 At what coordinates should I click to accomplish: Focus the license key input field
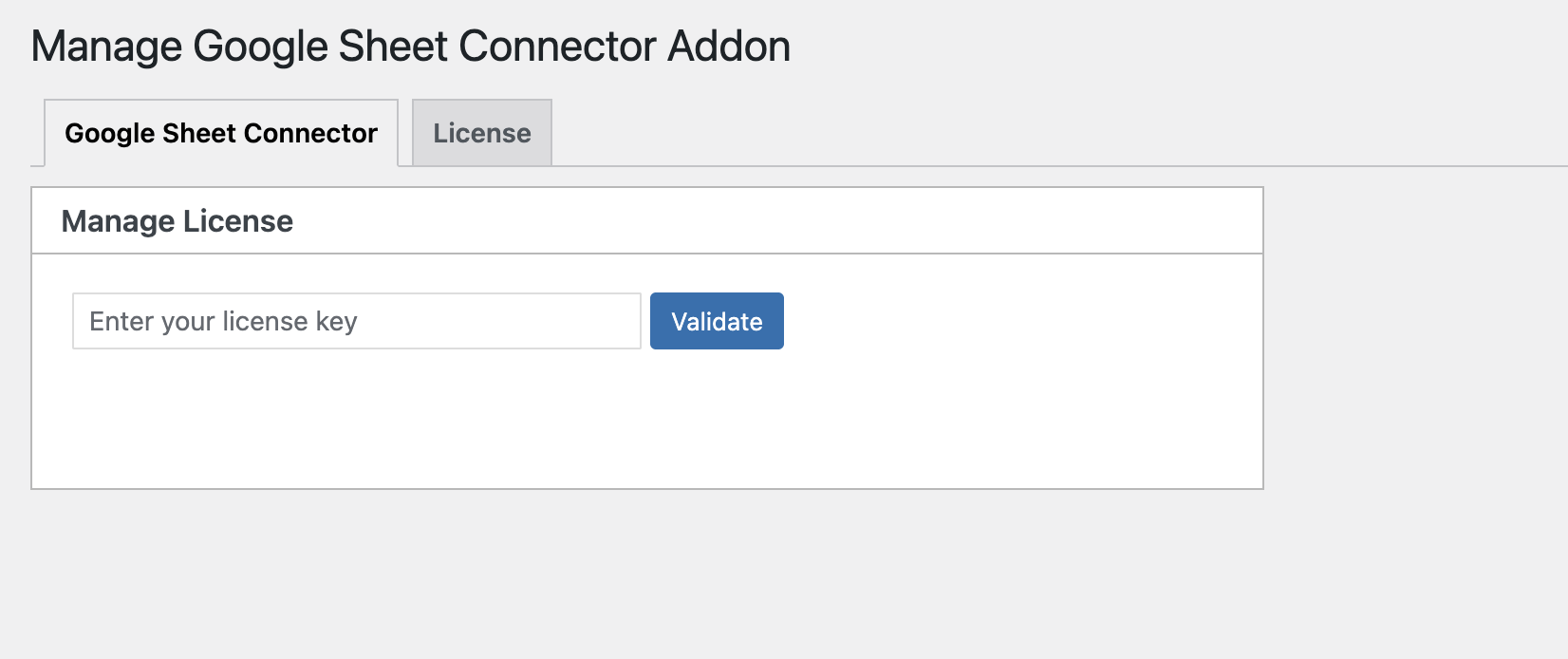[x=356, y=321]
